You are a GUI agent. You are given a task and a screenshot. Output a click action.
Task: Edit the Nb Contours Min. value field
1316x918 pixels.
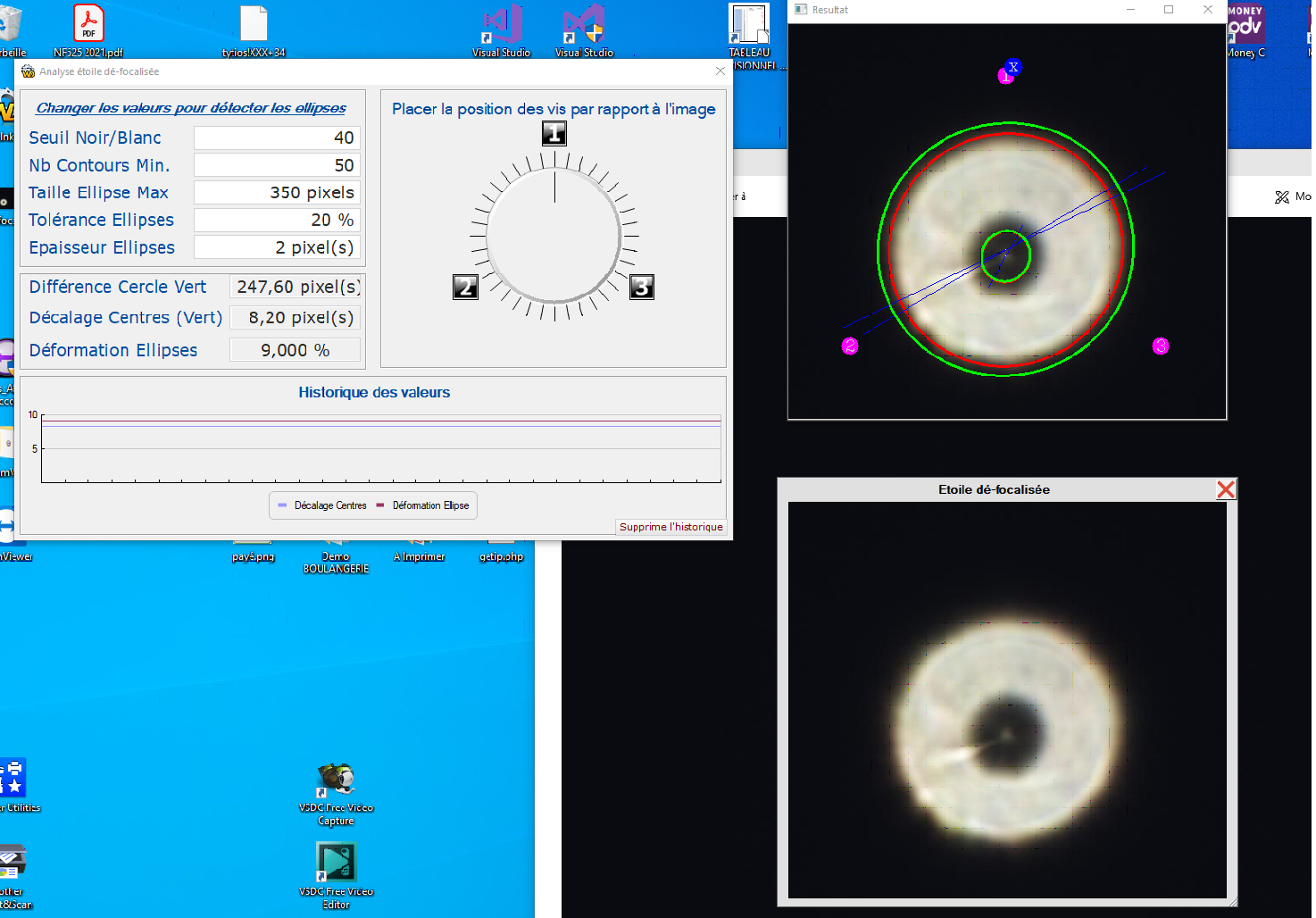[x=277, y=165]
